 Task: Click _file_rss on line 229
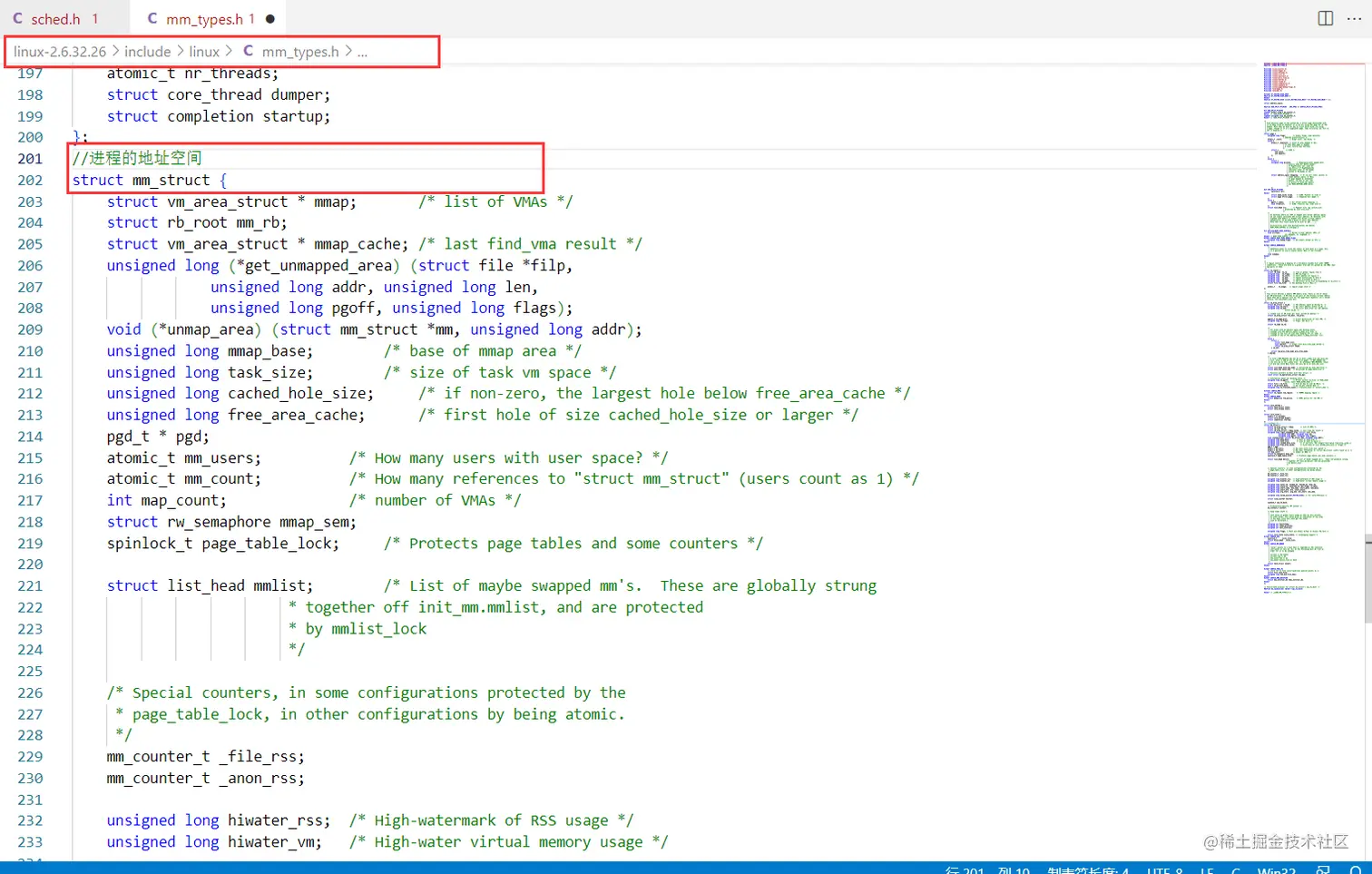[x=258, y=756]
